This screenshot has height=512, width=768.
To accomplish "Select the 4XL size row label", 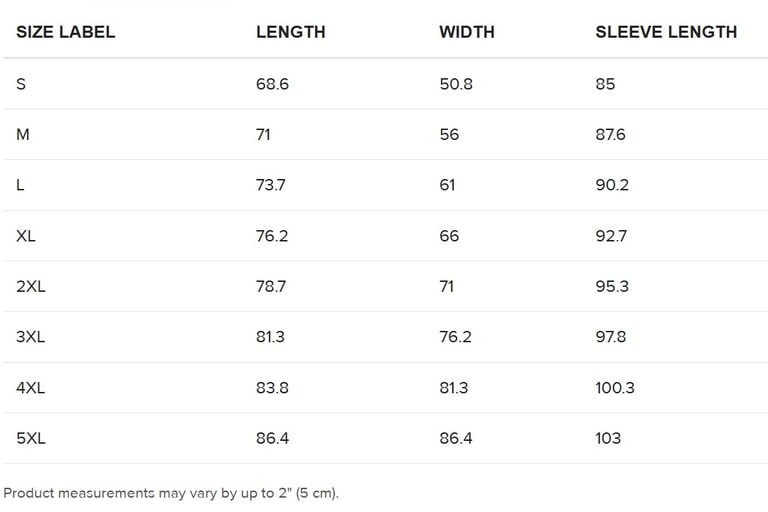I will pos(31,388).
